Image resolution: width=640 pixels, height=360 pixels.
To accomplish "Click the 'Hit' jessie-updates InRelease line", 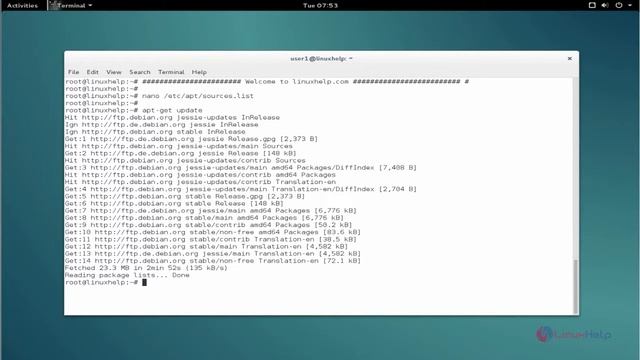I will pyautogui.click(x=172, y=118).
